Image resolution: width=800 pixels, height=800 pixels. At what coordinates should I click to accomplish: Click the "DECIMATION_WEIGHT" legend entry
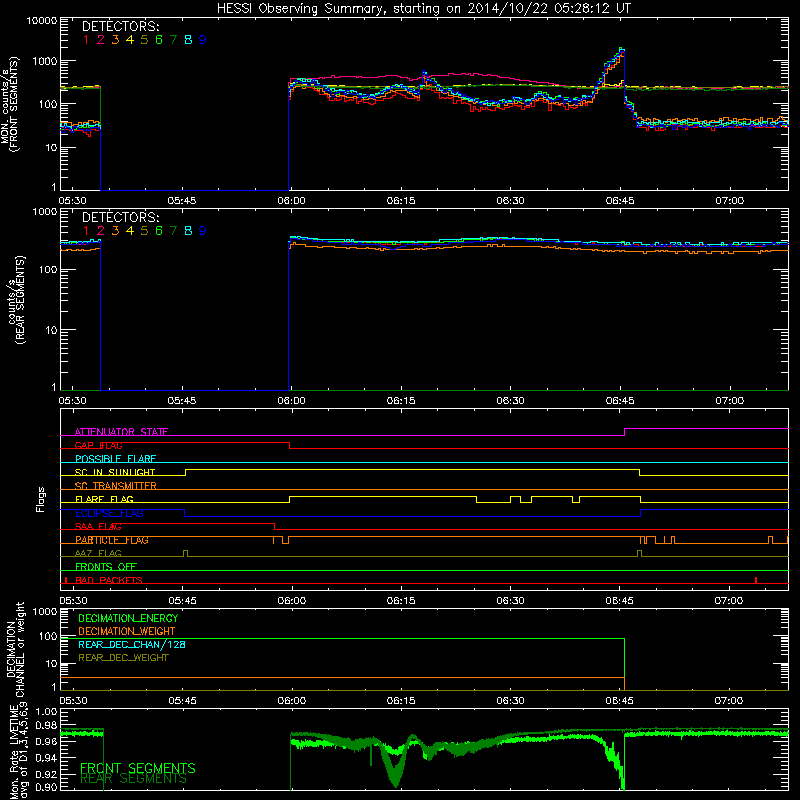[127, 631]
